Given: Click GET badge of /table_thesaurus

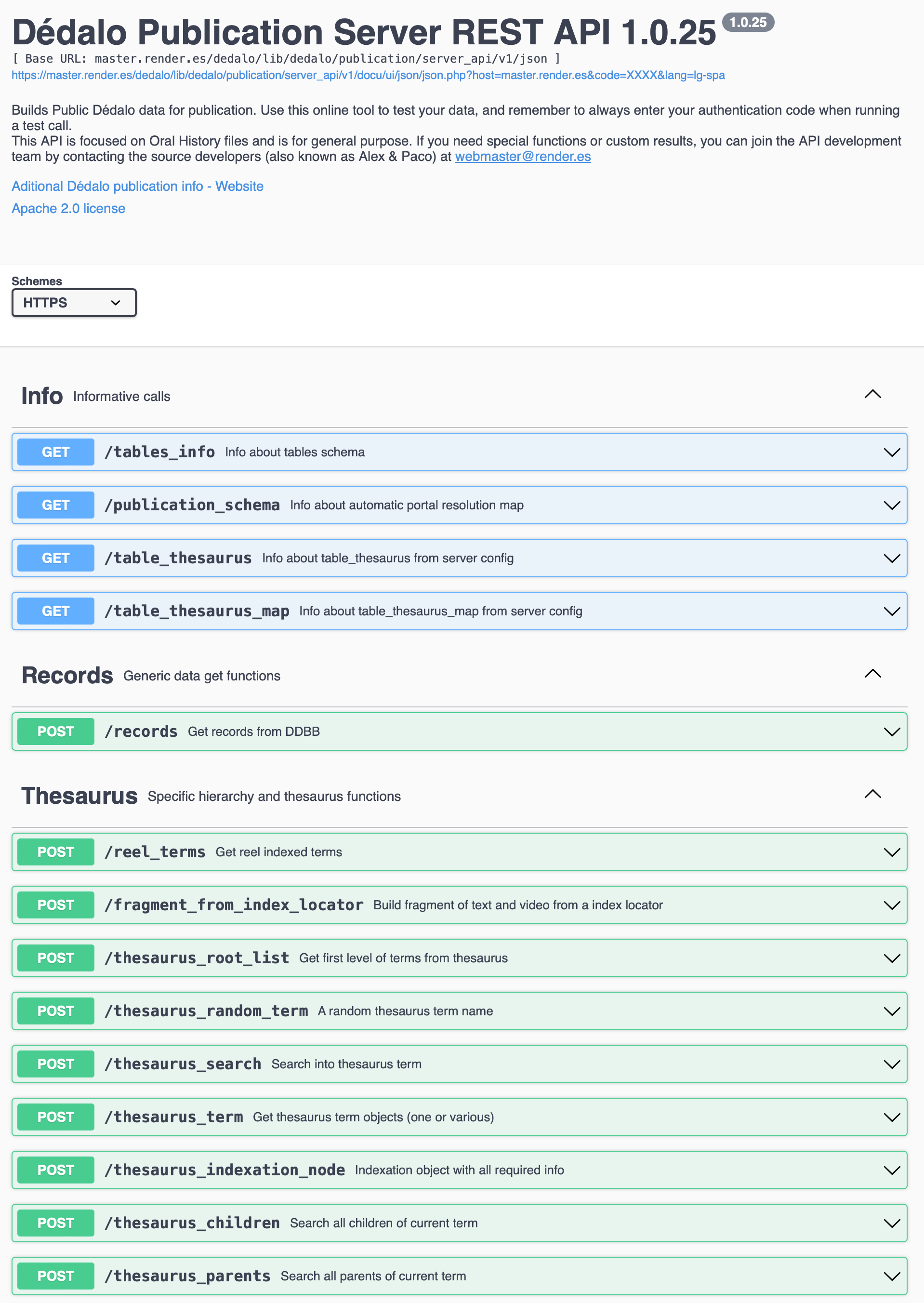Looking at the screenshot, I should 56,558.
